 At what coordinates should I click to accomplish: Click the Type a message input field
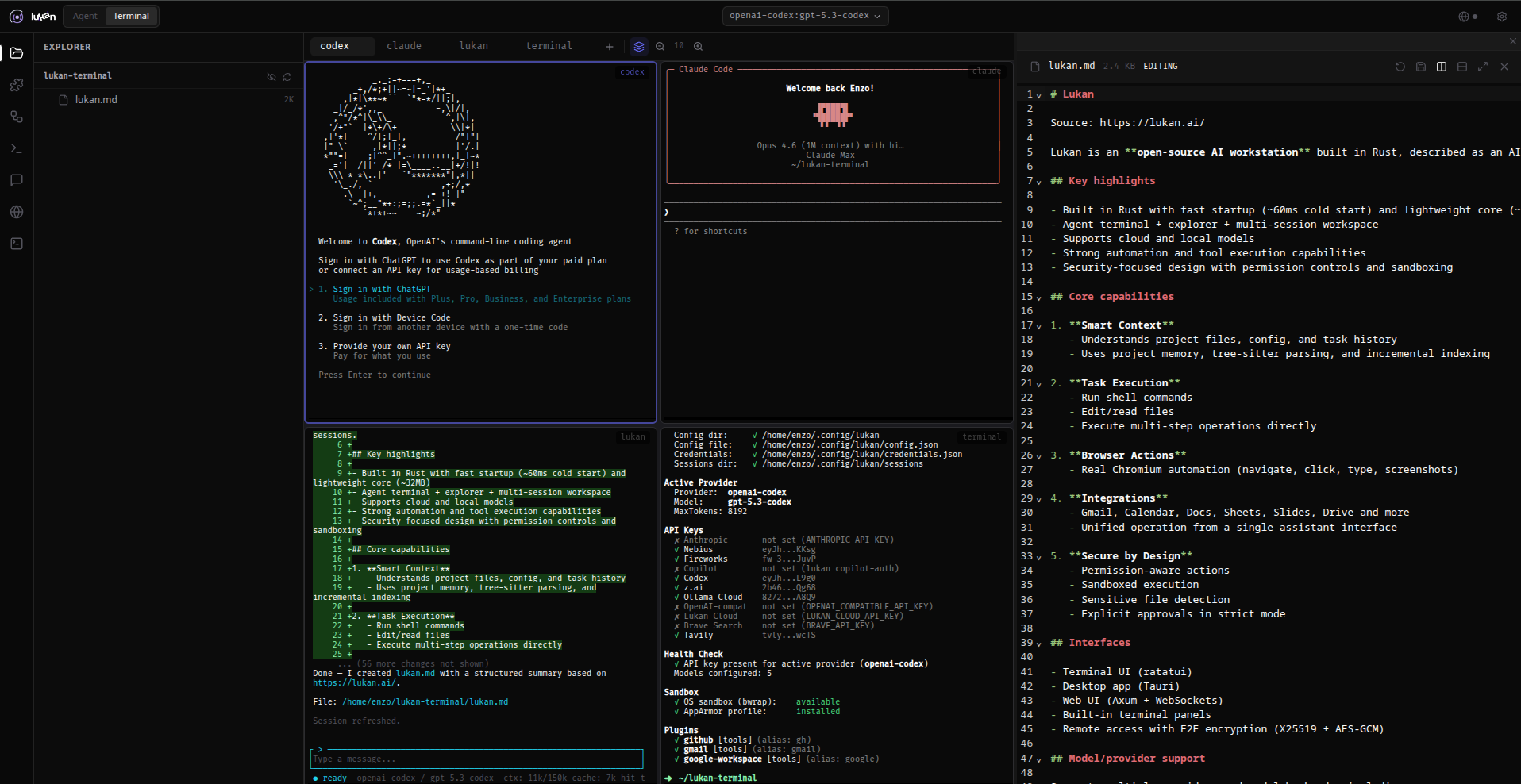476,759
